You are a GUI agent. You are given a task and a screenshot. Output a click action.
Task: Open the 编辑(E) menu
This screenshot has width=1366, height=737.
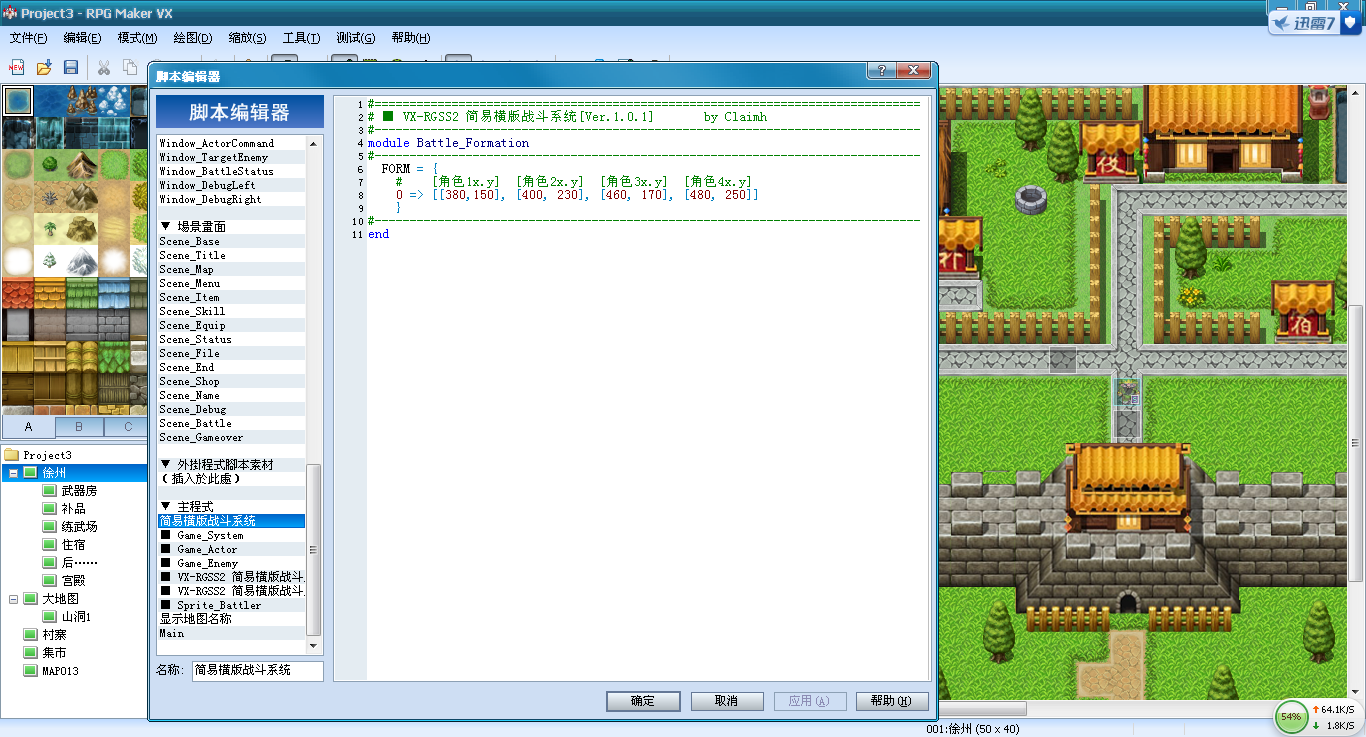(82, 38)
